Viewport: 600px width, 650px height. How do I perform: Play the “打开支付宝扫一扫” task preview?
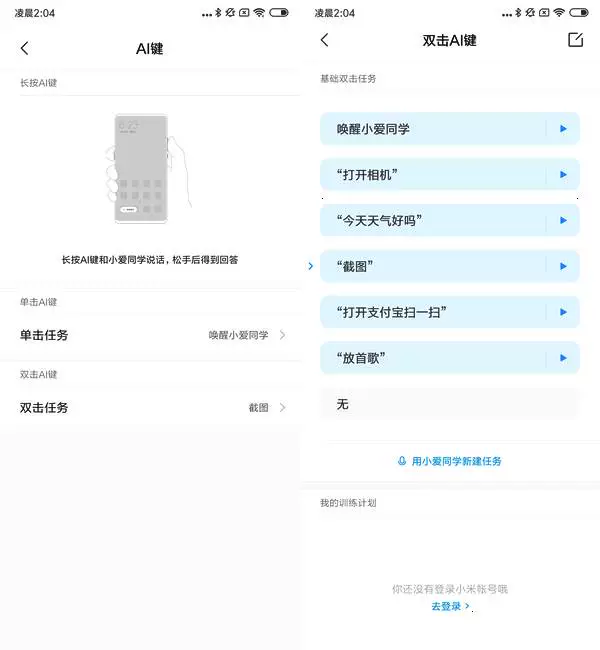563,312
